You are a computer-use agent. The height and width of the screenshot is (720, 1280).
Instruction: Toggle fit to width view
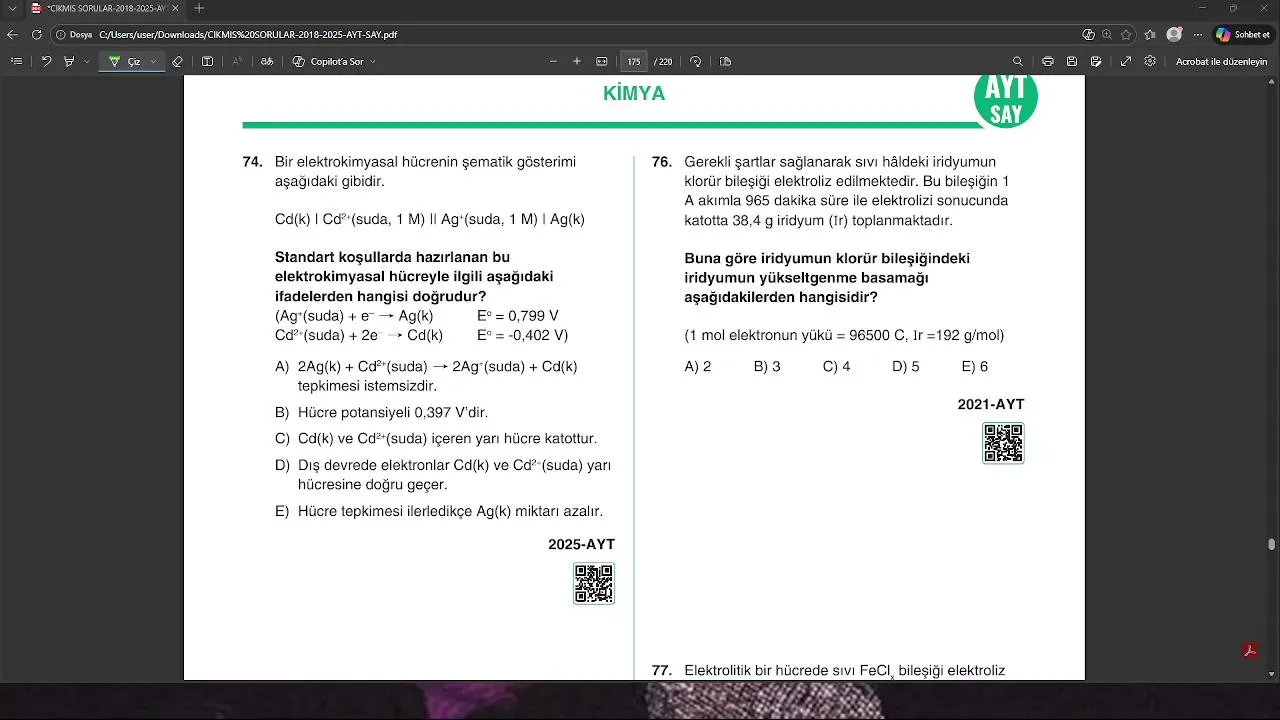(602, 61)
